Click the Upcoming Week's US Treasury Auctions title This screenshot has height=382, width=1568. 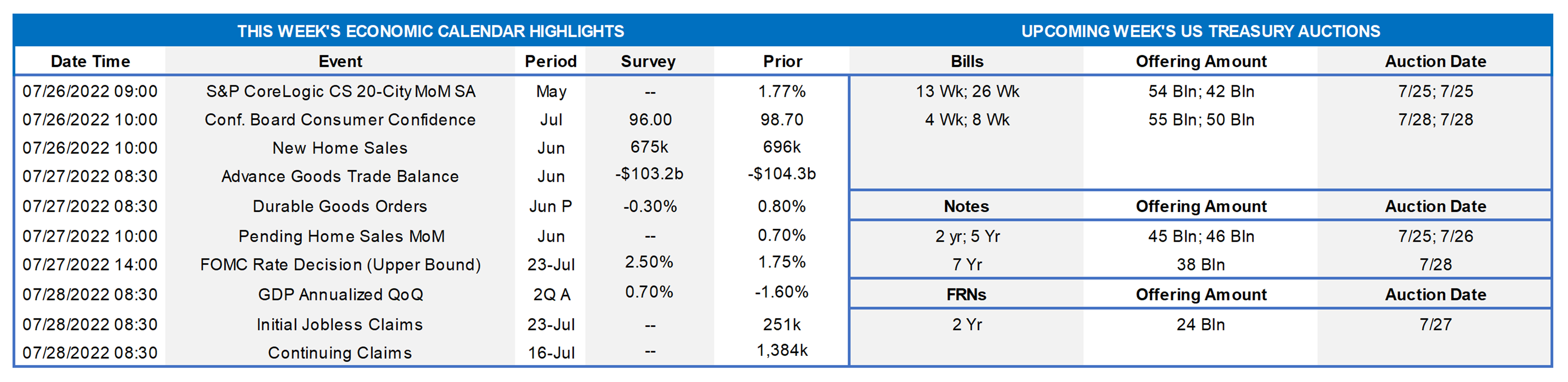[1200, 31]
